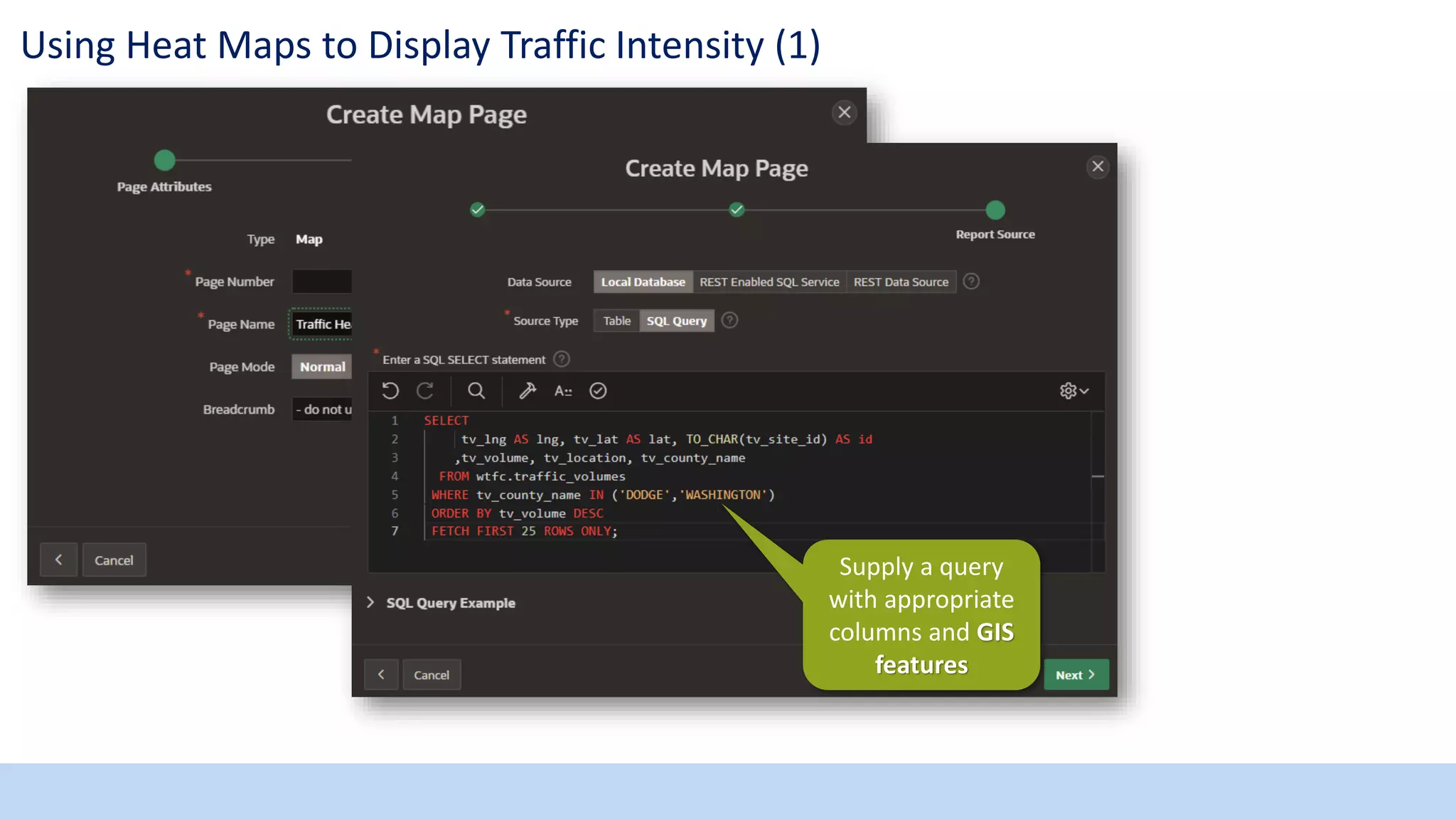Select Local Database data source
Screen dimensions: 1456x819
[643, 282]
